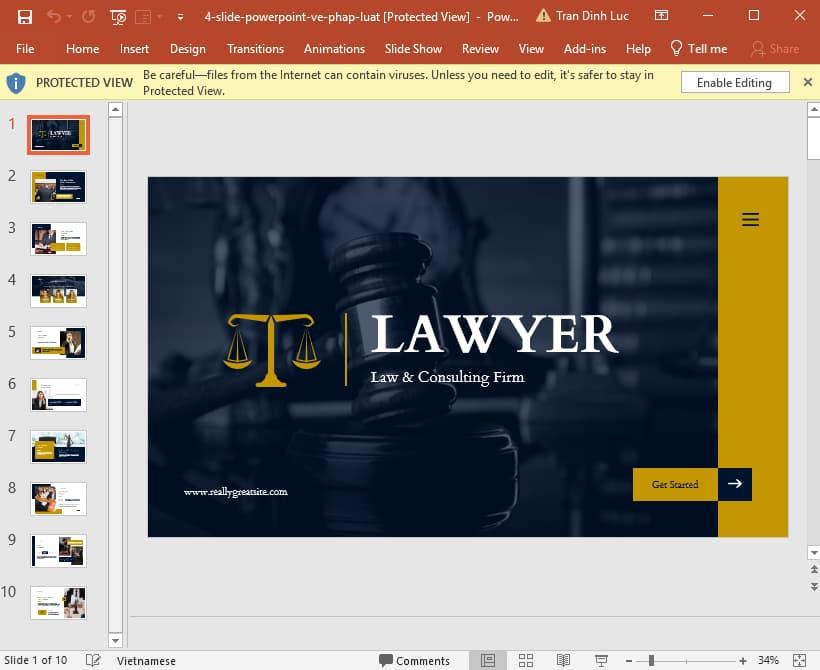Screen dimensions: 820x670
Task: Switch to Slide Sorter view
Action: tap(526, 660)
